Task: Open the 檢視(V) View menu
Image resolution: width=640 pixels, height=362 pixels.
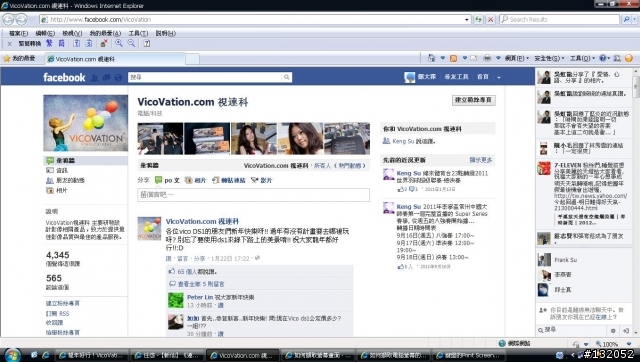Action: 72,33
